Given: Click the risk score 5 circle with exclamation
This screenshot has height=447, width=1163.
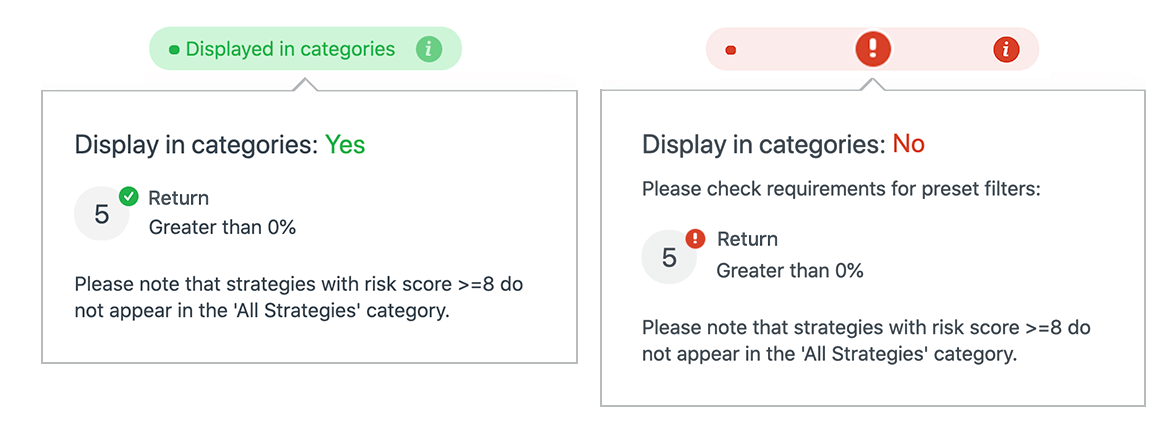Looking at the screenshot, I should click(668, 257).
